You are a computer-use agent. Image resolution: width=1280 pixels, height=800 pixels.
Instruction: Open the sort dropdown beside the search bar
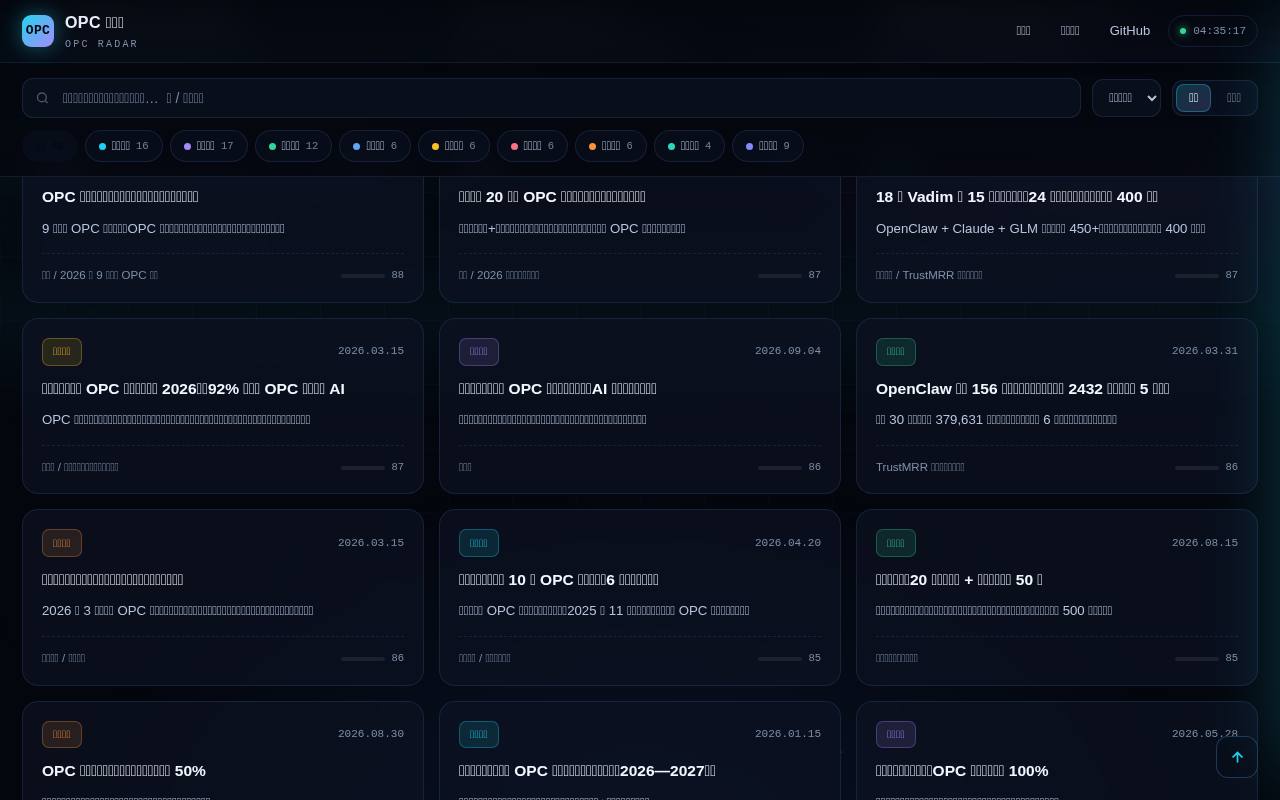(x=1126, y=98)
